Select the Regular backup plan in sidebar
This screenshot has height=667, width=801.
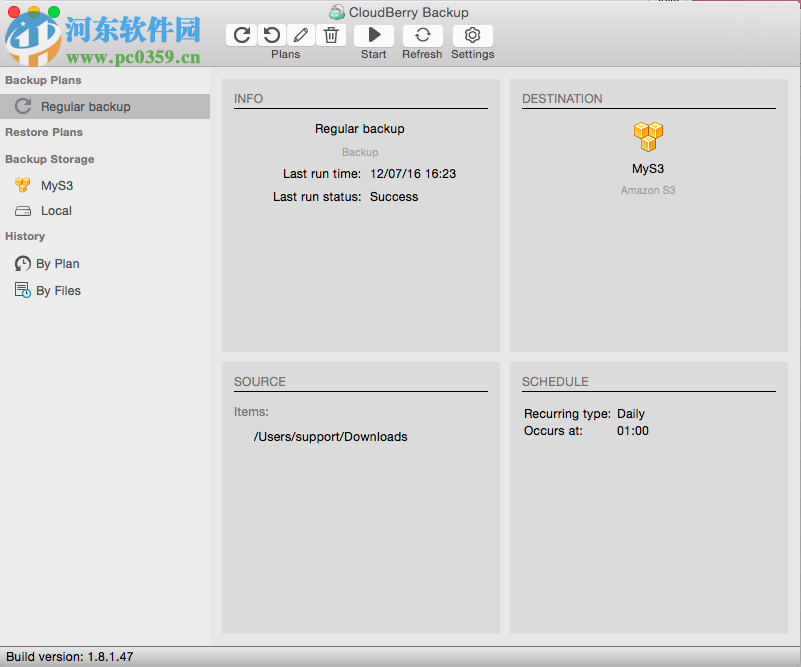[76, 106]
